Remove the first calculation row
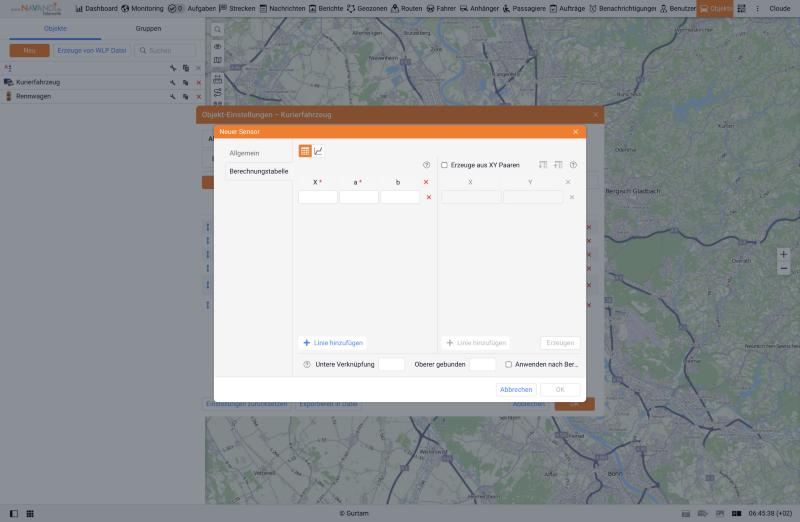 tap(429, 197)
